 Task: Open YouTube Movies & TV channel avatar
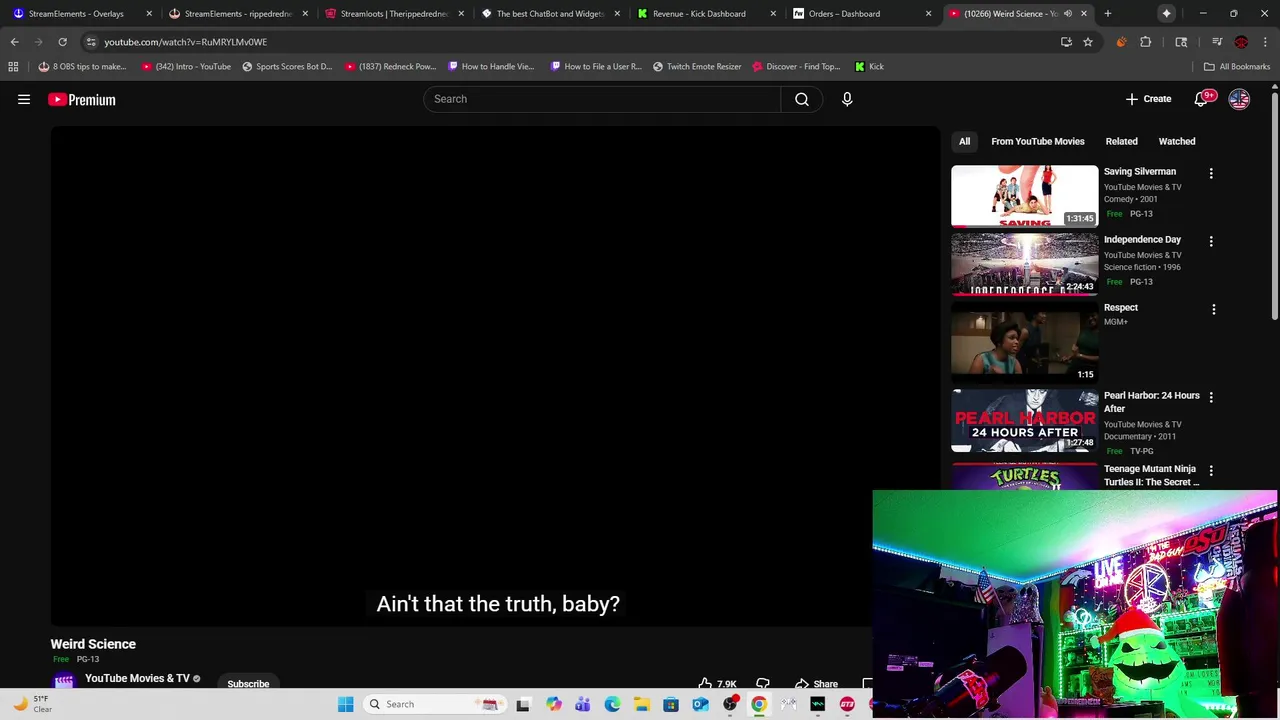tap(64, 682)
